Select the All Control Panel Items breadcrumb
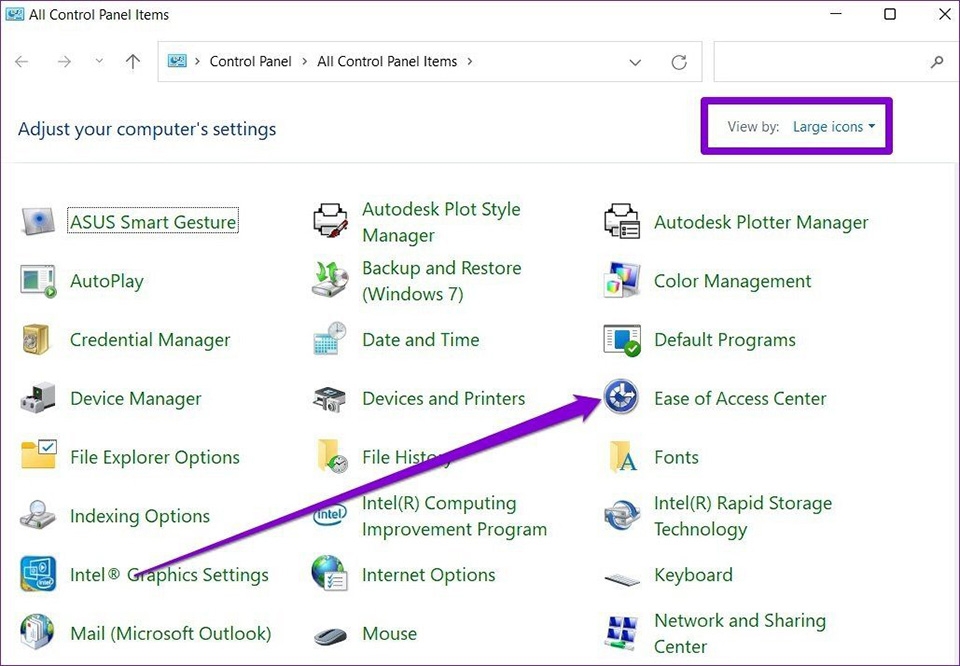This screenshot has height=666, width=960. (x=387, y=61)
